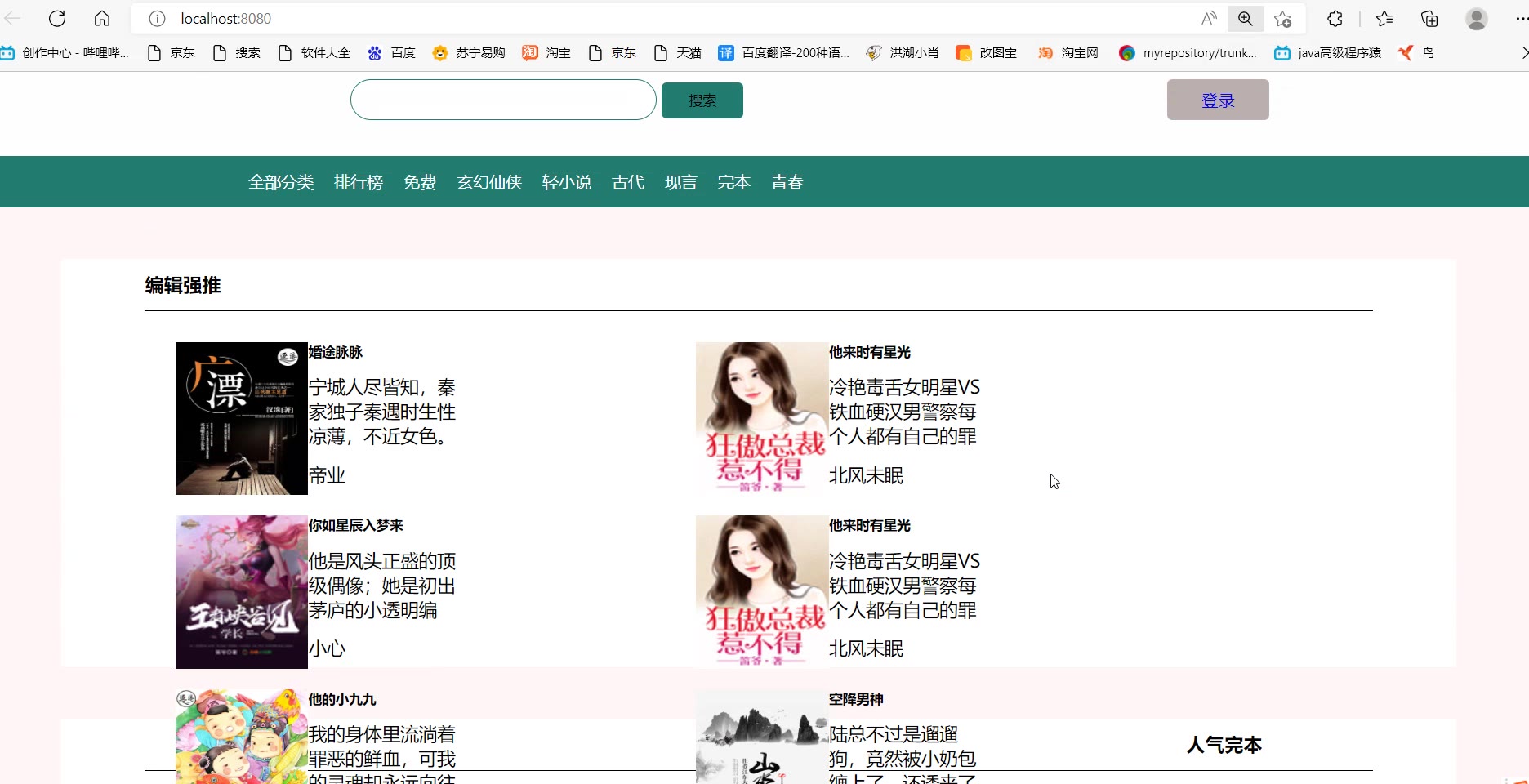Screen dimensions: 1529x784
Task: Open the 创作中心 - 哔哩哔哩 bookmark
Action: (65, 53)
